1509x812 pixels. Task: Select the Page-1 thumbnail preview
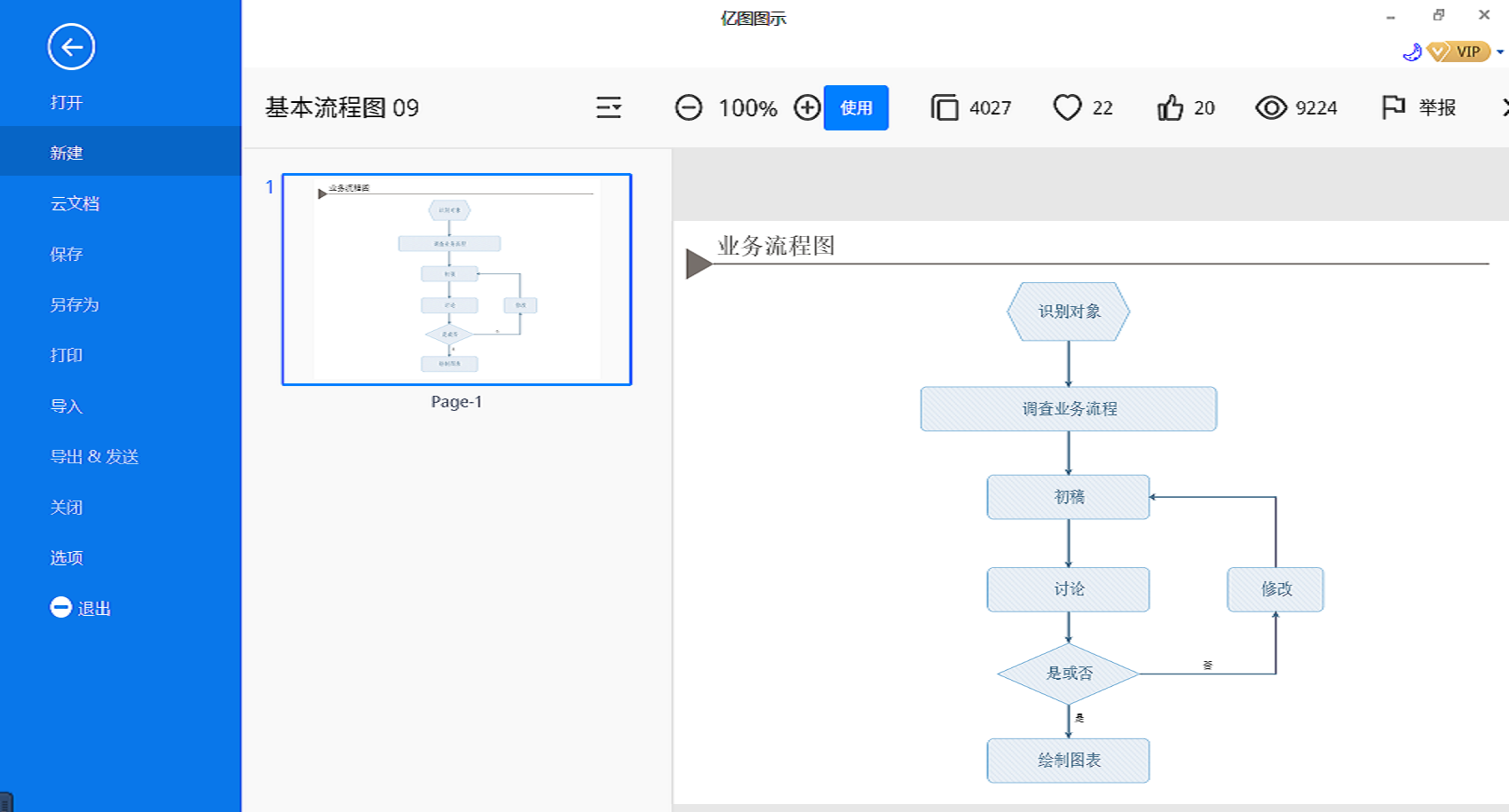[x=456, y=280]
